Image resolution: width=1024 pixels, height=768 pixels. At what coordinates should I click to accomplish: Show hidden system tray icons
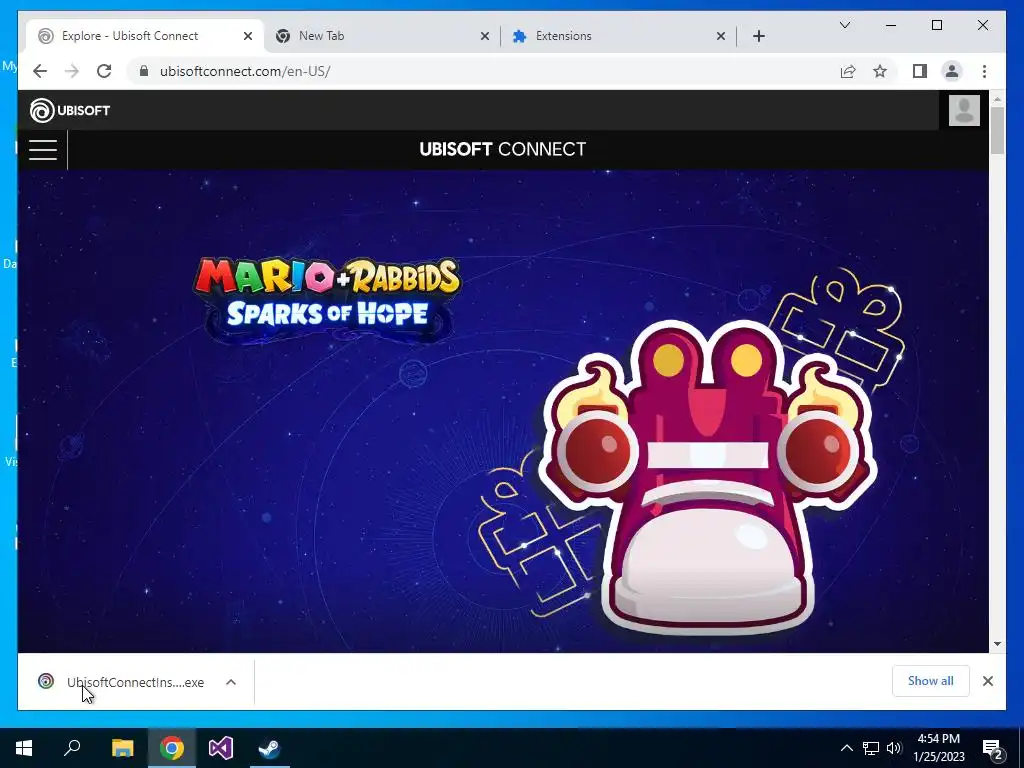[846, 748]
